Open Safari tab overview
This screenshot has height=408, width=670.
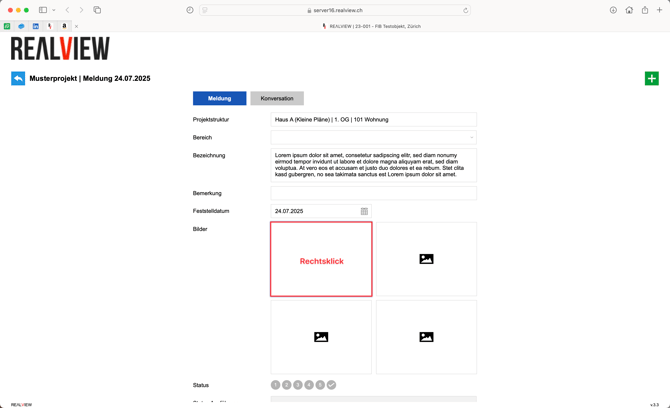pos(97,10)
